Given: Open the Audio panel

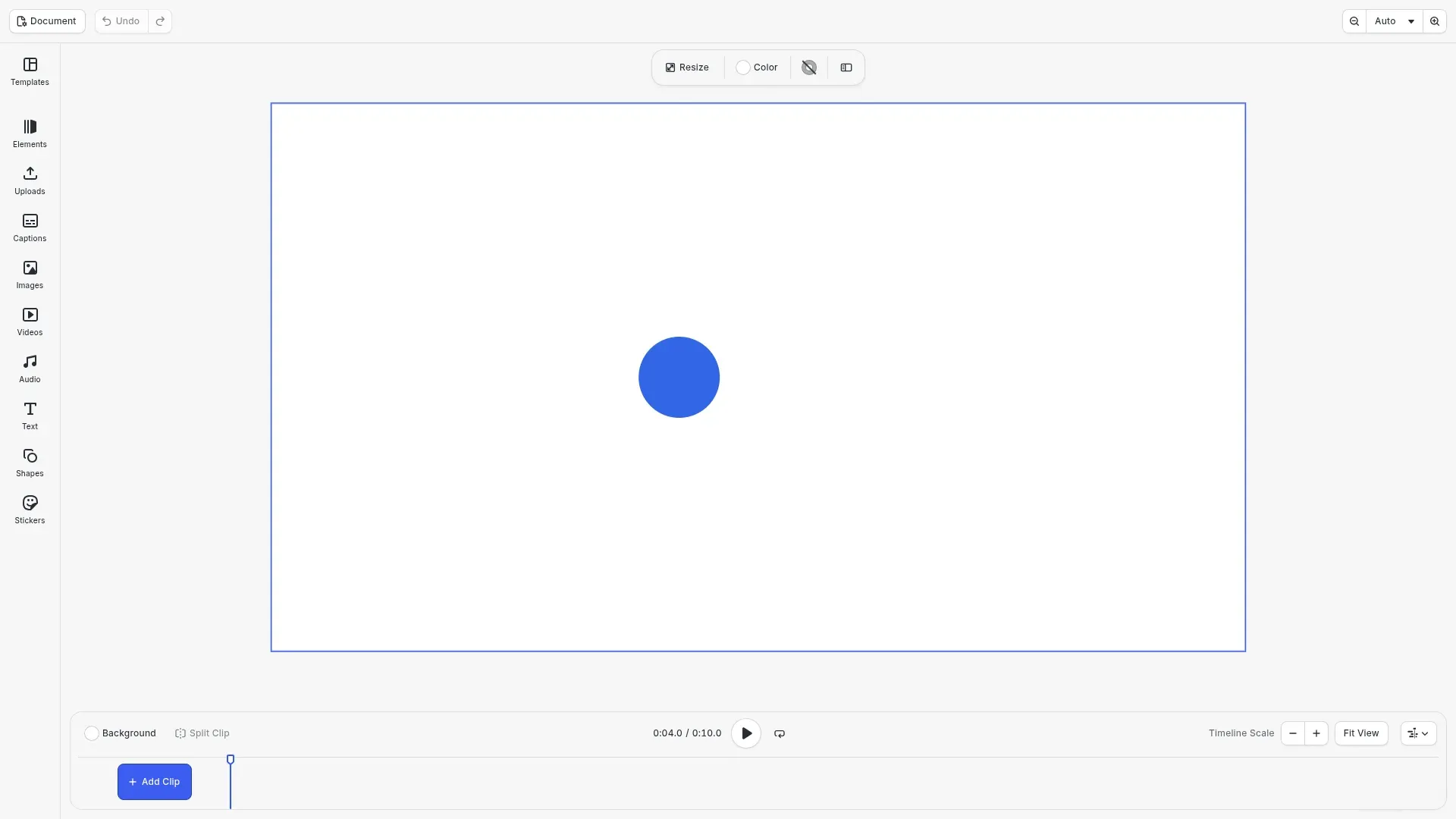Looking at the screenshot, I should [x=30, y=369].
